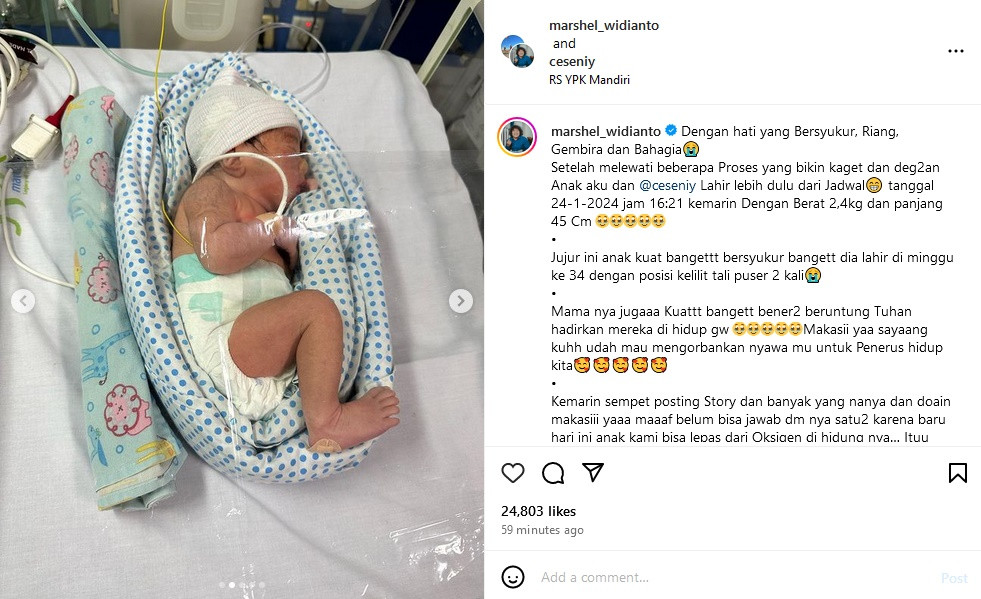Go to previous photo arrow
Viewport: 981px width, 599px height.
[23, 301]
